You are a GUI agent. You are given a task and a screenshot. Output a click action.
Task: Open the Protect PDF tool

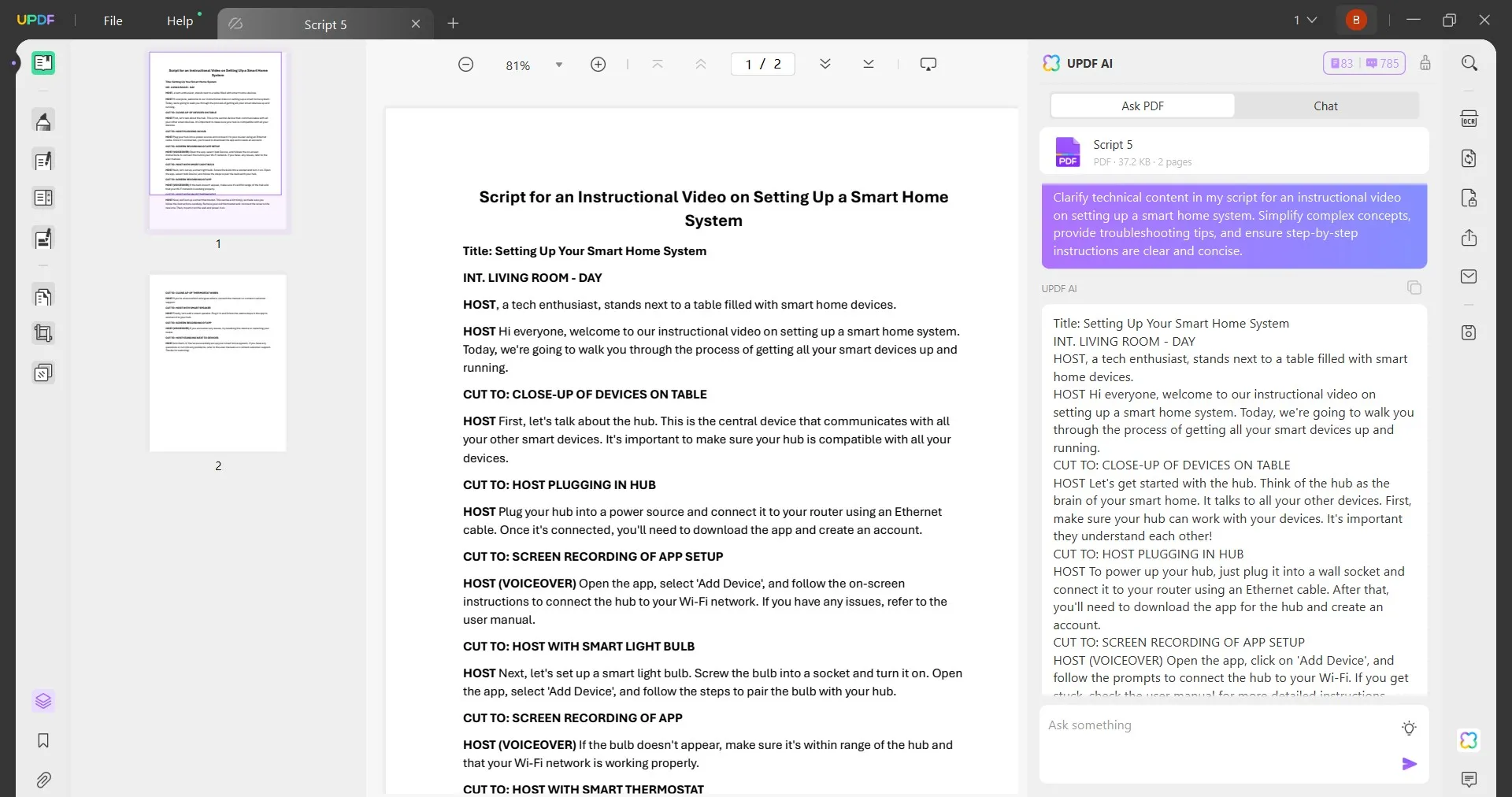click(x=1469, y=198)
